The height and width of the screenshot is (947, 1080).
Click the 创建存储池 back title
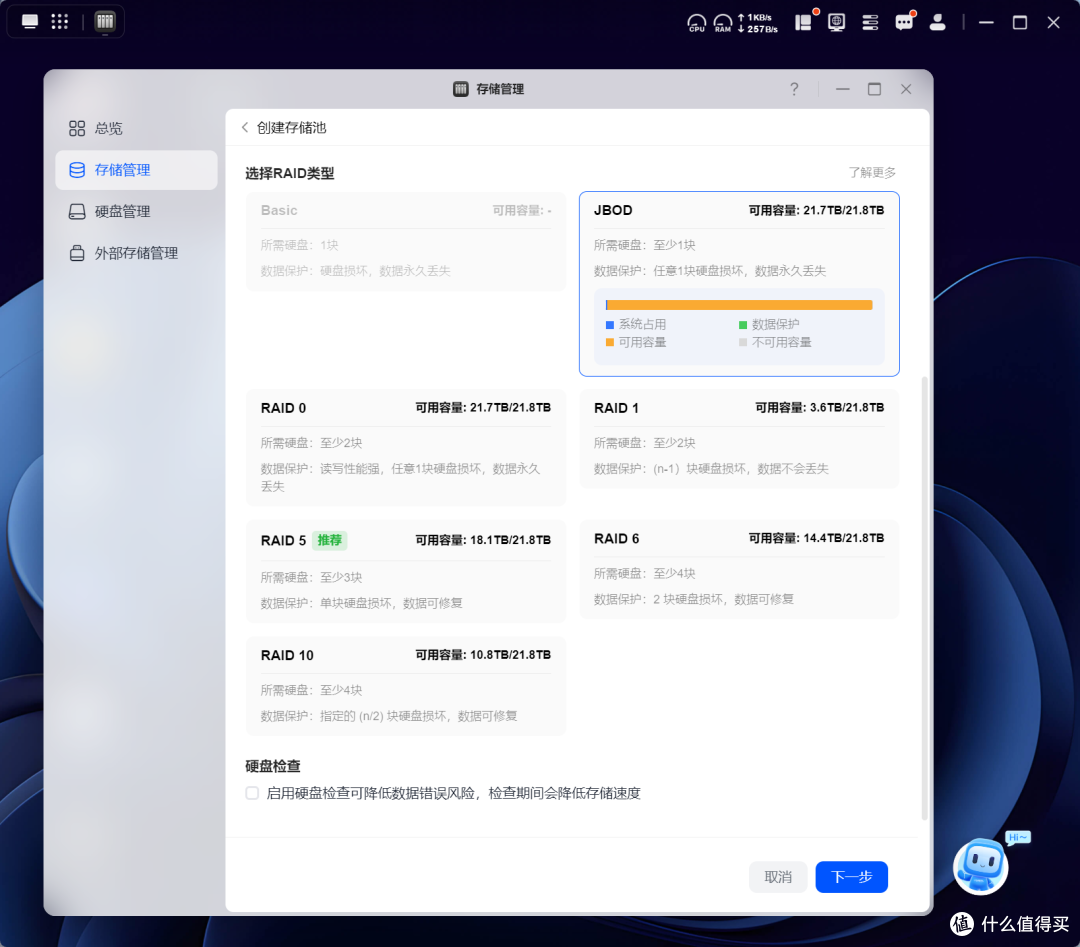291,127
